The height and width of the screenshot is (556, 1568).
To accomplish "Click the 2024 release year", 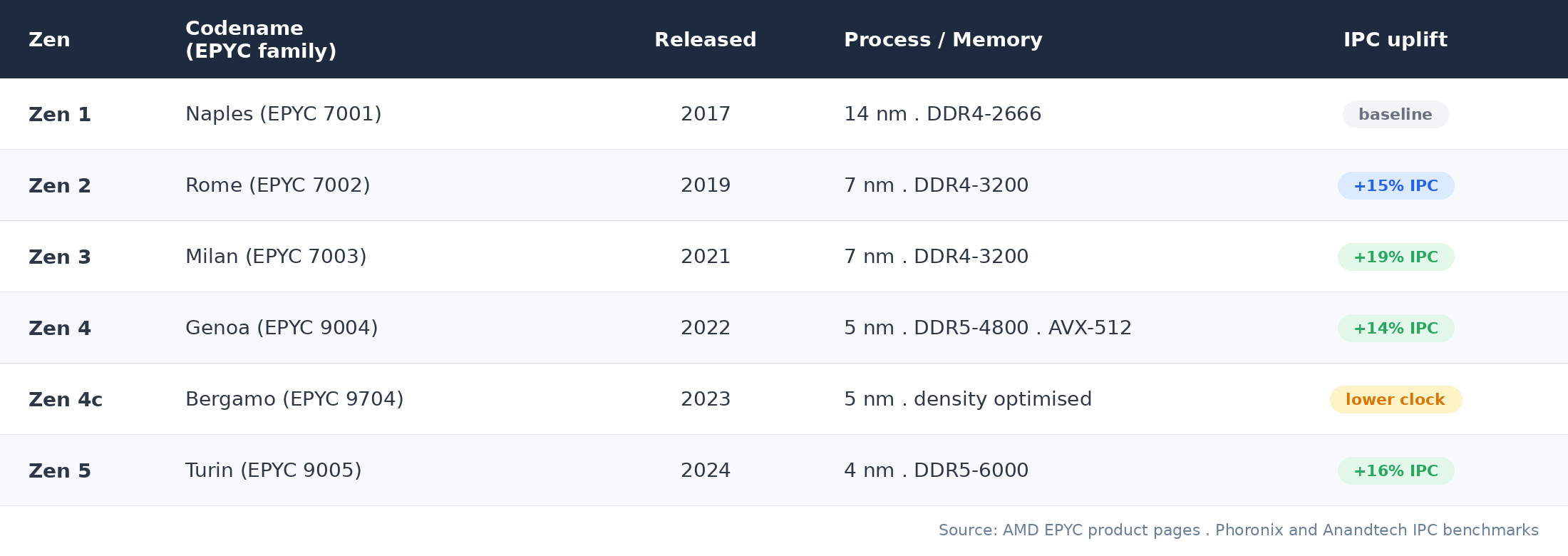I will tap(706, 470).
